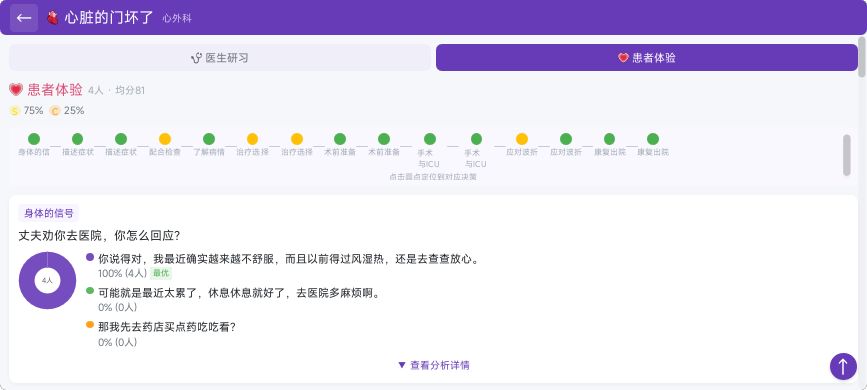
Task: Click the scroll-to-top arrow button
Action: 843,366
